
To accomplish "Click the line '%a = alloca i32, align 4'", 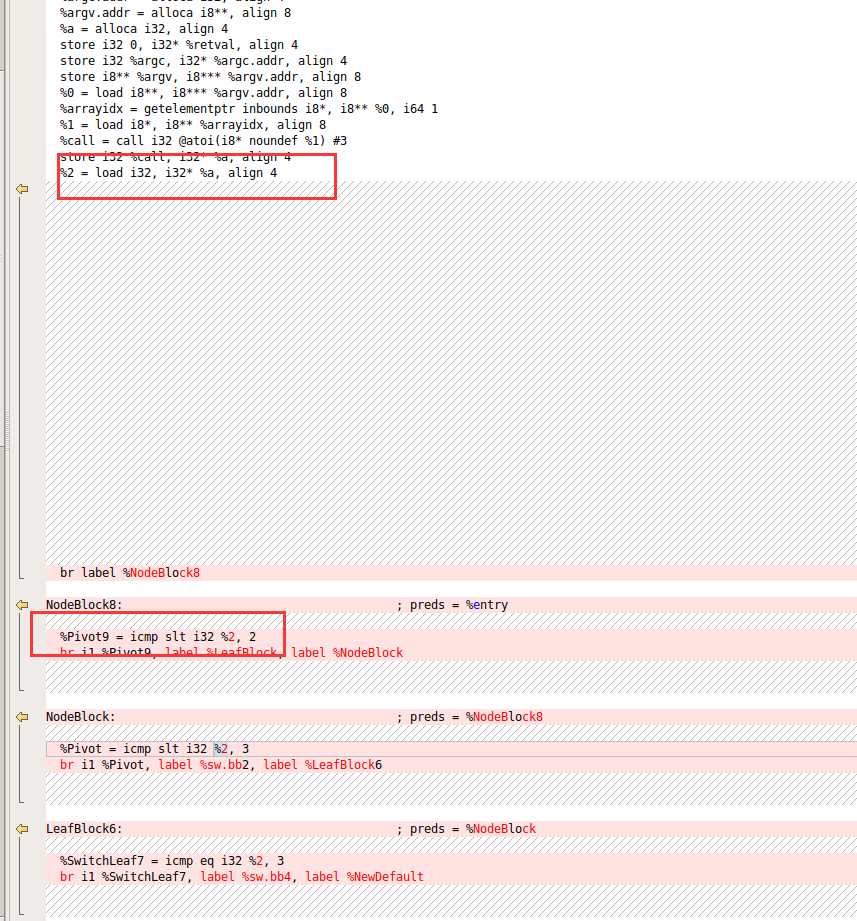I will 144,29.
